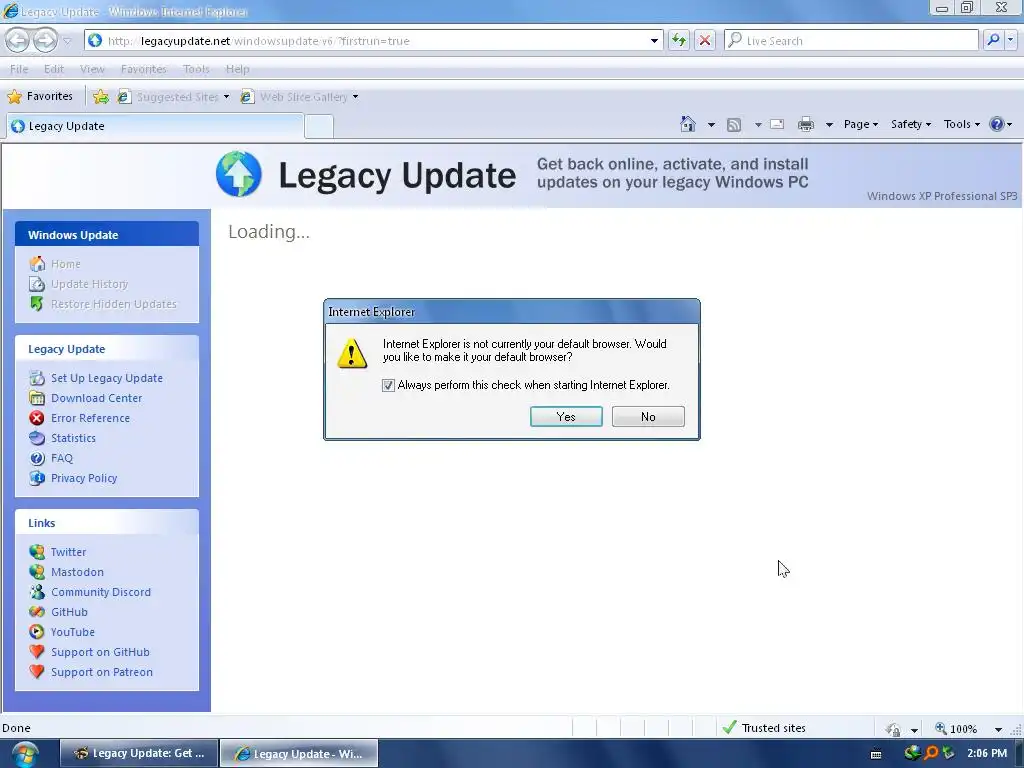
Task: Open the Tools menu in menu bar
Action: click(196, 69)
